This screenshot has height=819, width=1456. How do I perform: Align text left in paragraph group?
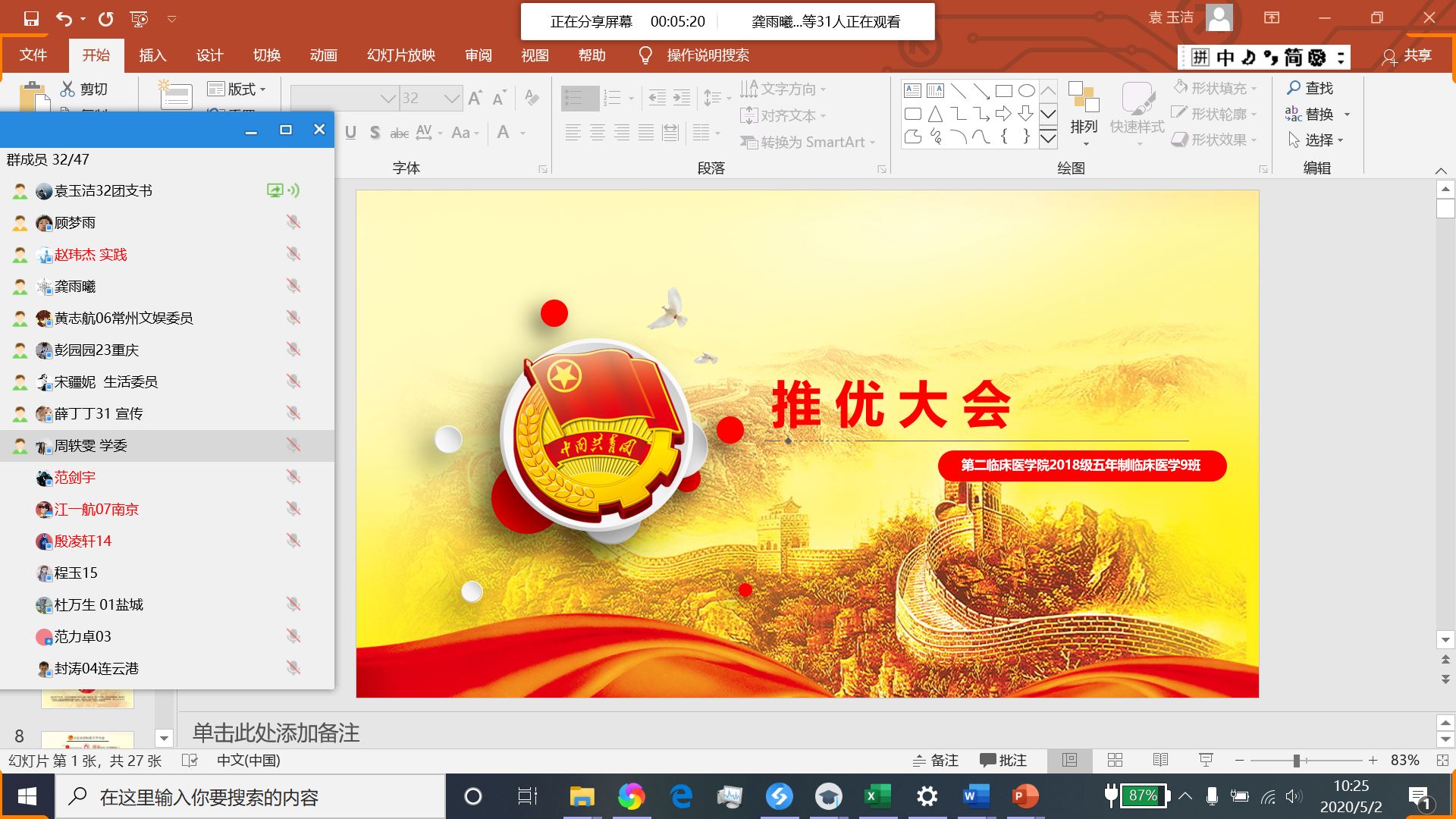573,133
